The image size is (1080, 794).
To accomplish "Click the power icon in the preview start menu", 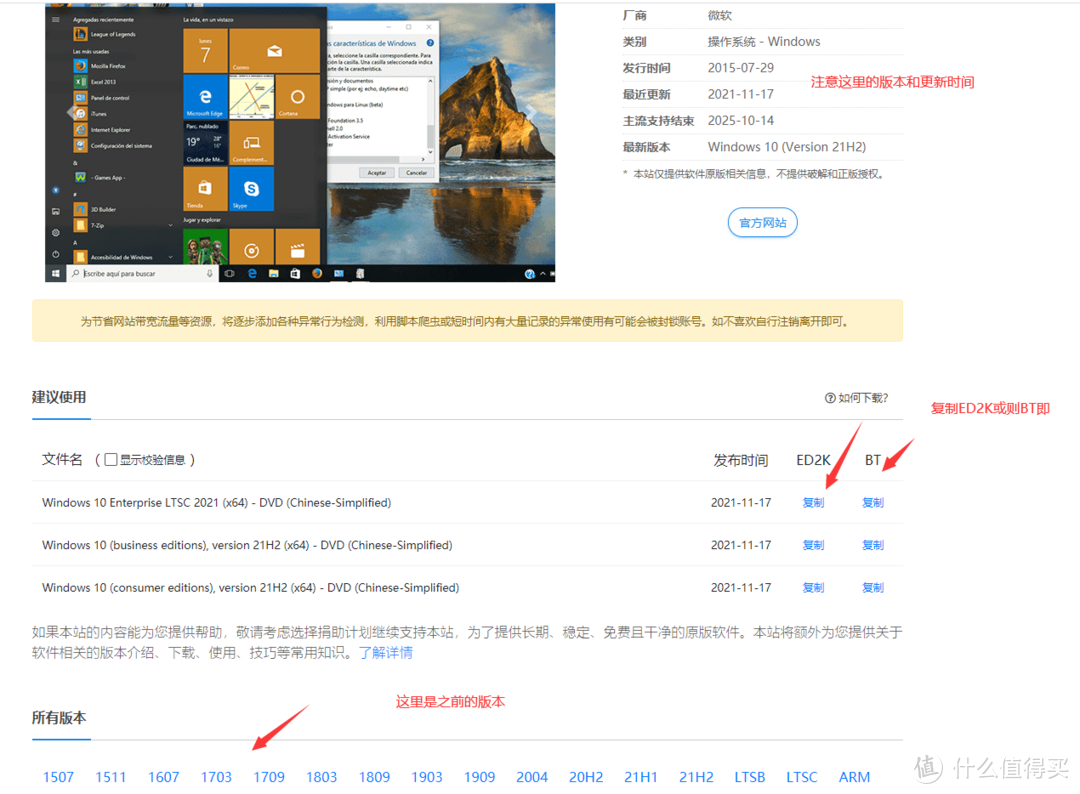I will pos(56,253).
